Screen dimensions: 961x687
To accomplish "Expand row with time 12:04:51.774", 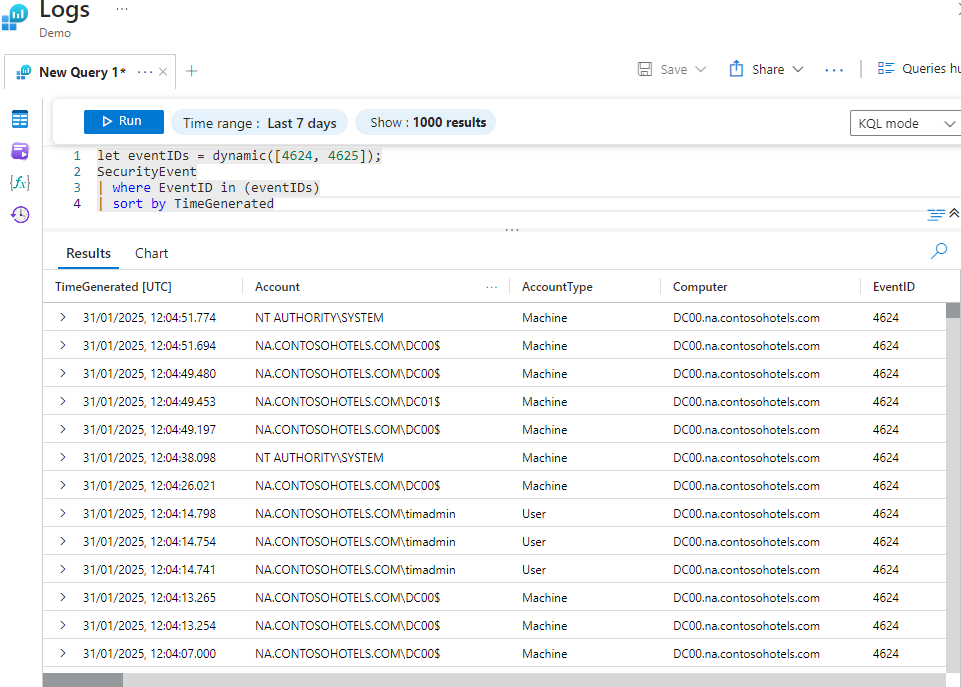I will coord(63,317).
